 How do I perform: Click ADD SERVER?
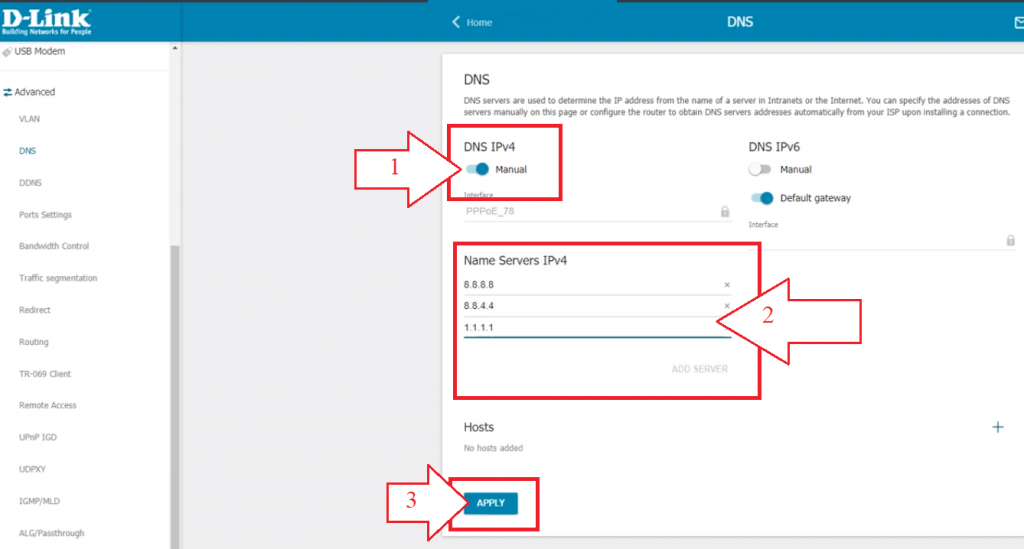pyautogui.click(x=699, y=369)
